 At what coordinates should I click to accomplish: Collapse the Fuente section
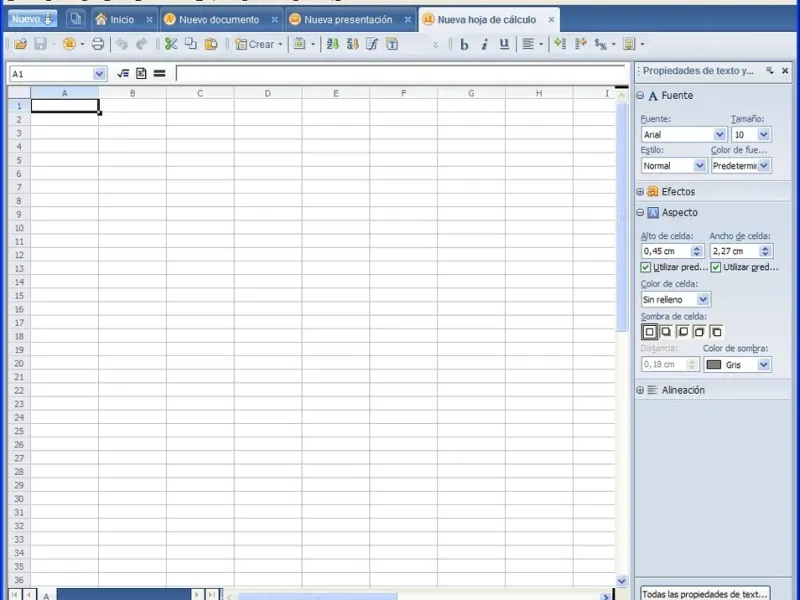click(x=640, y=95)
